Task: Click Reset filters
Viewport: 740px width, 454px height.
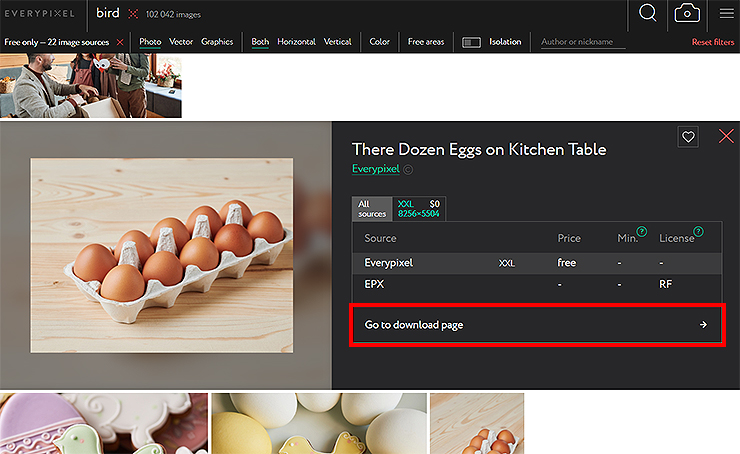Action: (x=713, y=42)
